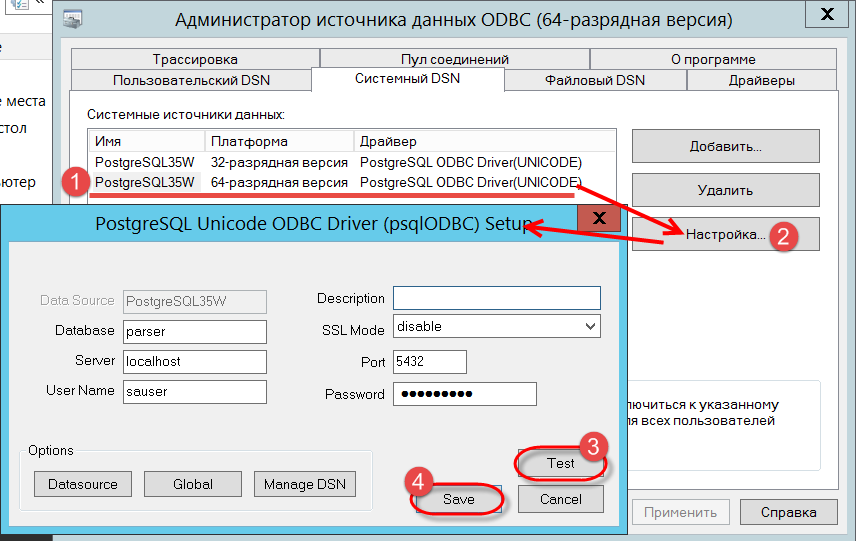Click the Database field containing parser
This screenshot has width=856, height=541.
coord(195,331)
